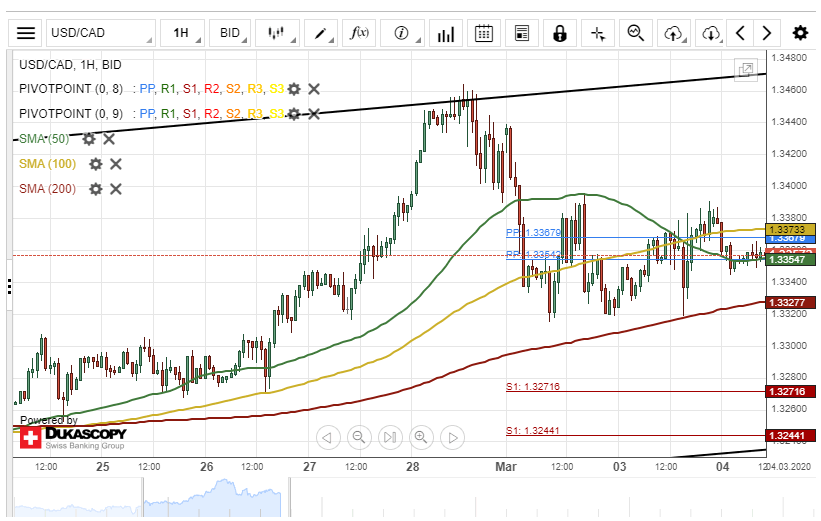The width and height of the screenshot is (821, 521).
Task: Click the 1.33277 SMA 200 price tag
Action: pos(790,302)
